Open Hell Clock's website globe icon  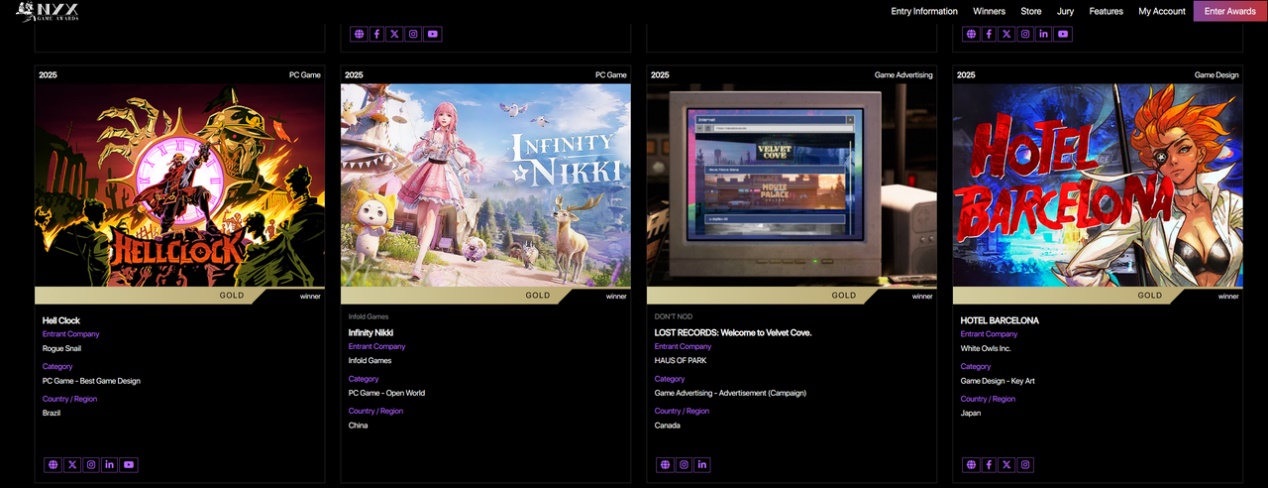(x=53, y=465)
